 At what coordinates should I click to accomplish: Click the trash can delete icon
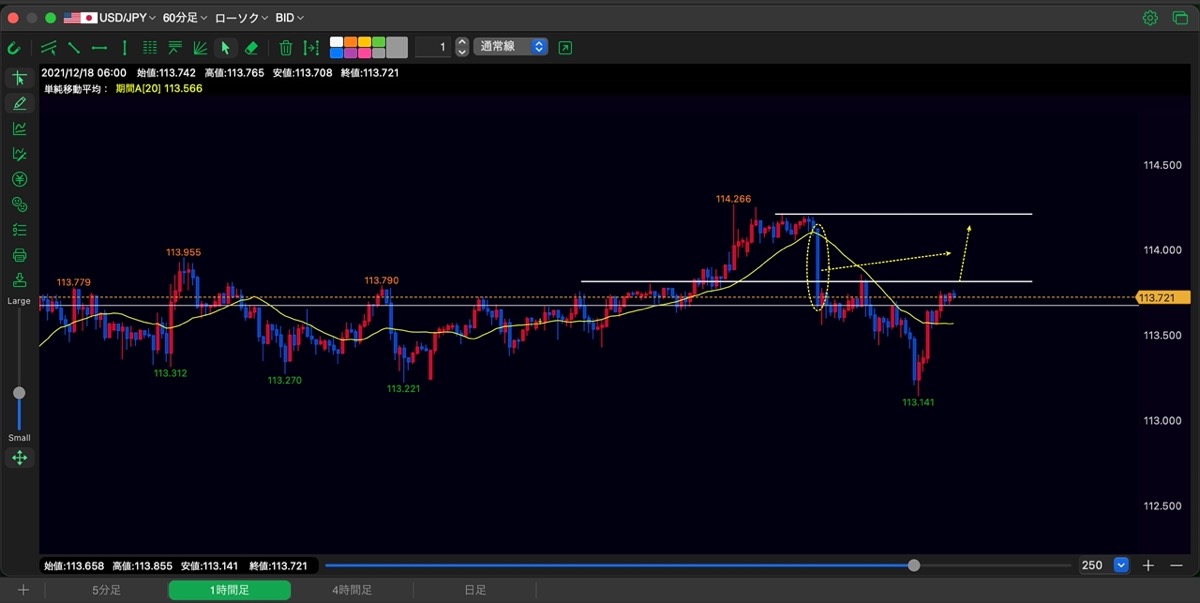click(x=286, y=47)
